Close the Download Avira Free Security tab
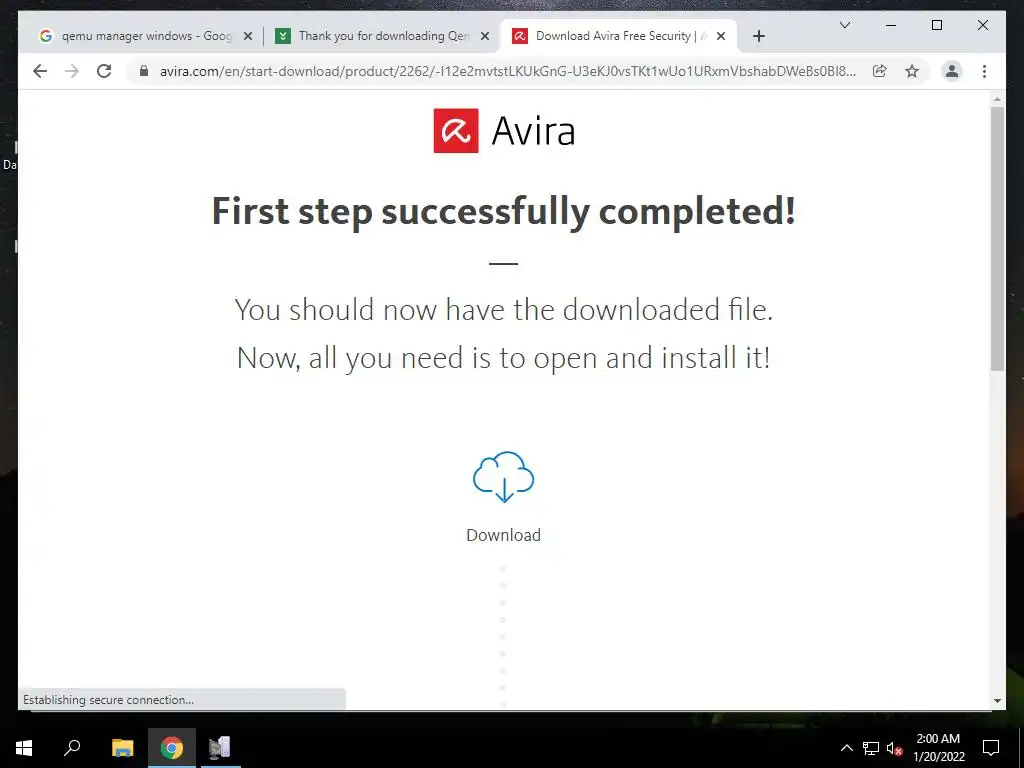Image resolution: width=1024 pixels, height=768 pixels. [721, 37]
